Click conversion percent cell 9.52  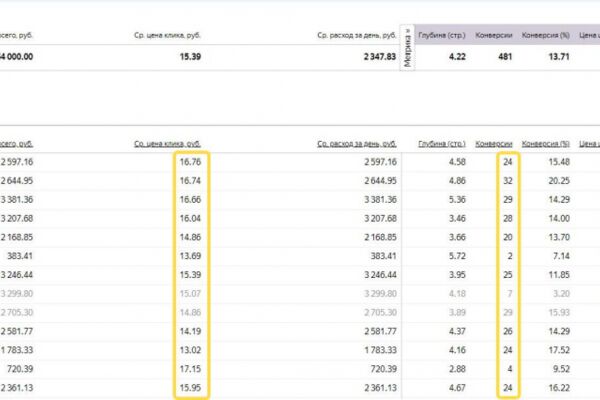coord(561,369)
